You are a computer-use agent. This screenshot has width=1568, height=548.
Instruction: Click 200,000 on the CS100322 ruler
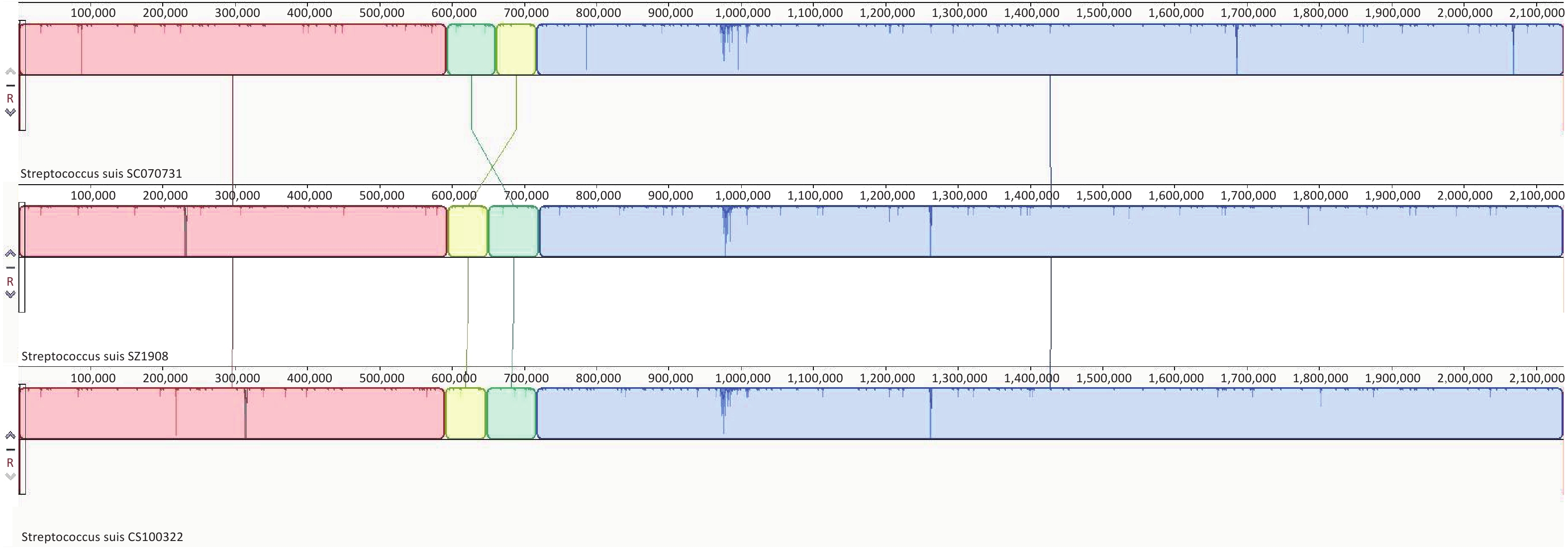165,378
